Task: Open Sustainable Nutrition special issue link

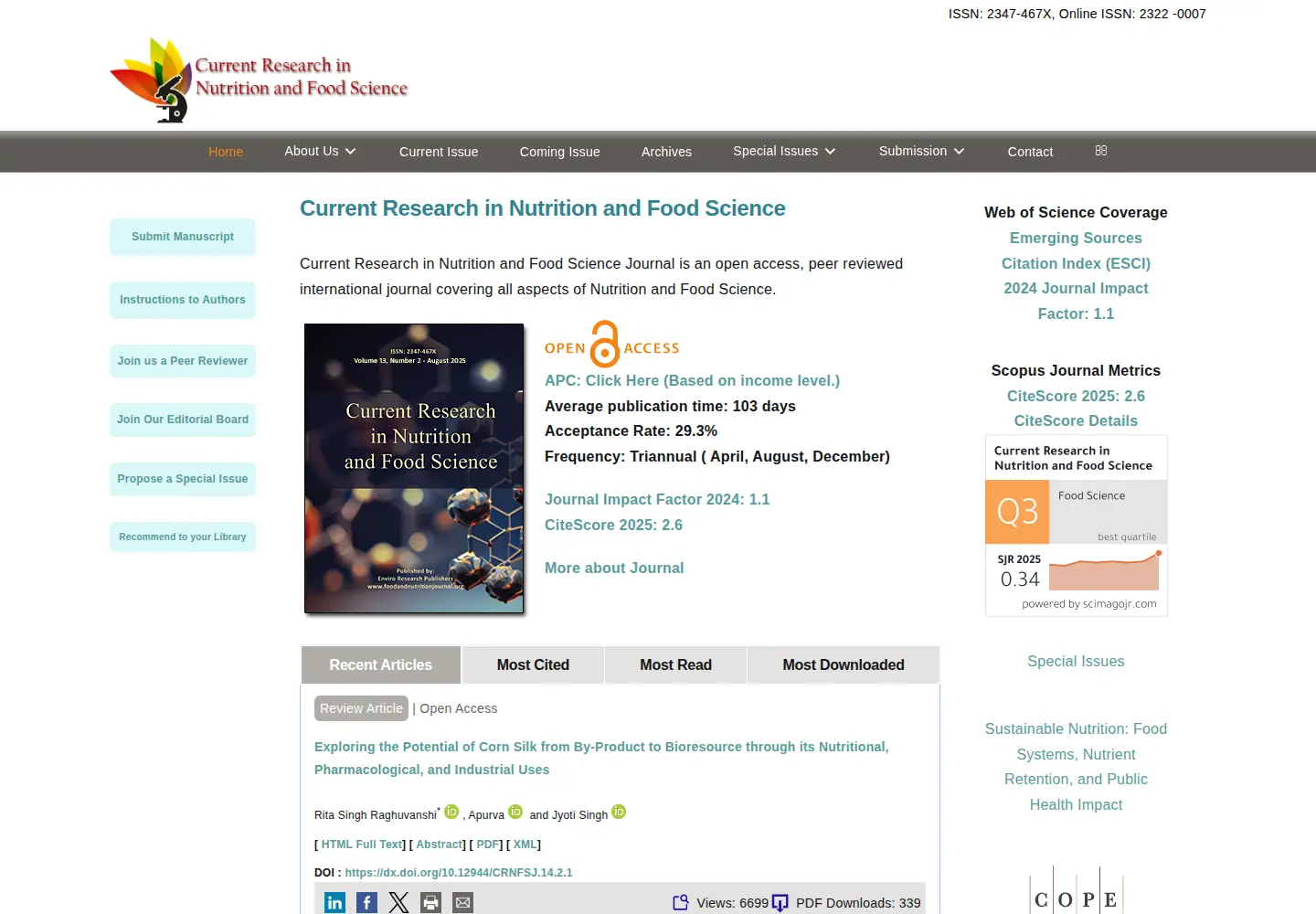Action: (1076, 767)
